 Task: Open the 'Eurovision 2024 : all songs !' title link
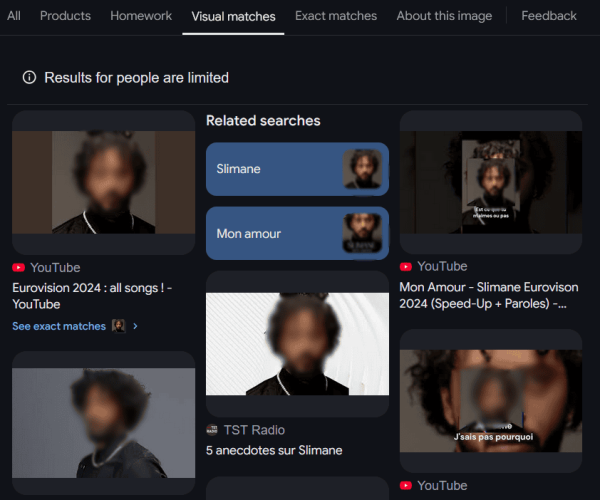click(92, 296)
